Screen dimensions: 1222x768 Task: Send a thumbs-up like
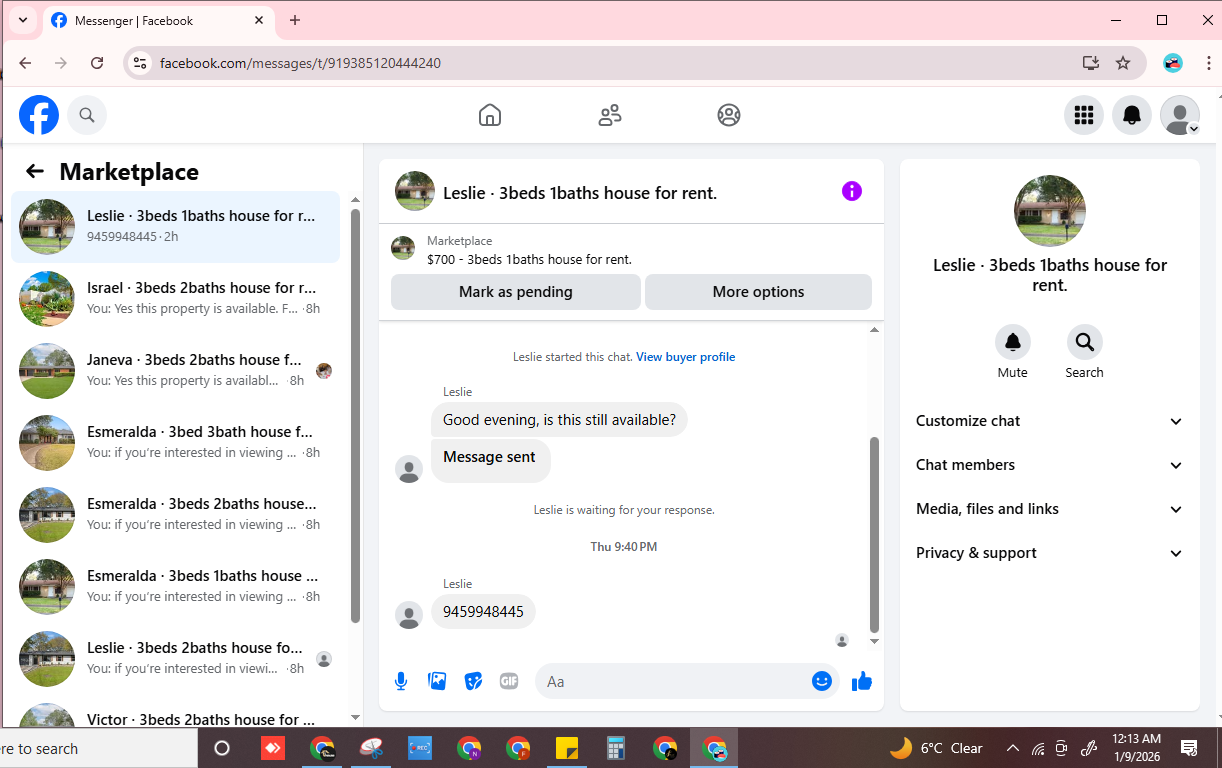pos(862,681)
